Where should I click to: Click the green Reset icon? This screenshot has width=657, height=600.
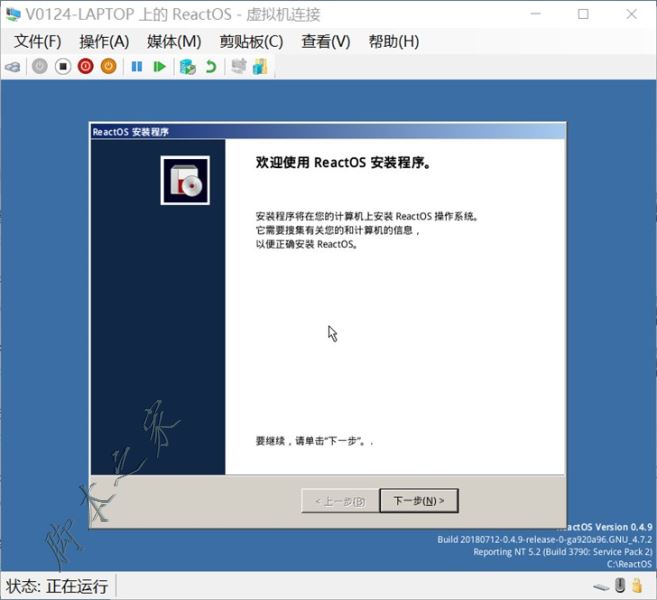[159, 67]
